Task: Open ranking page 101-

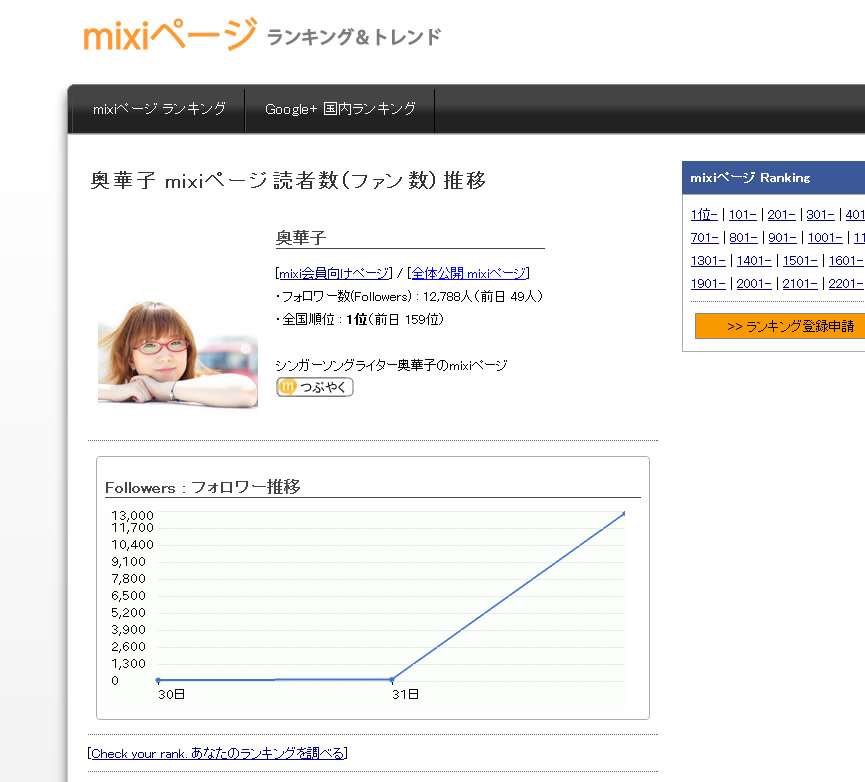Action: [x=743, y=215]
